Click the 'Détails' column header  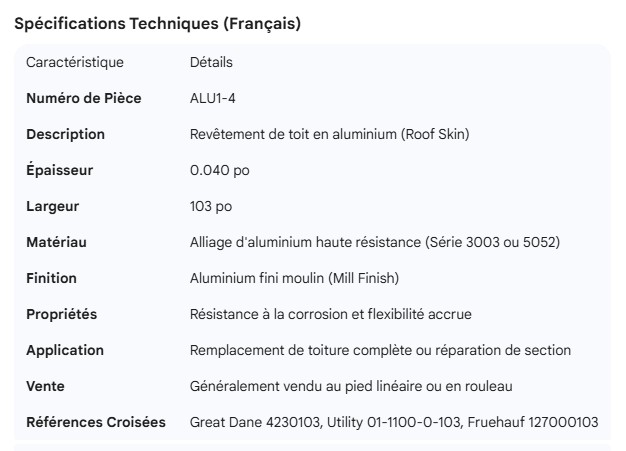pos(211,63)
